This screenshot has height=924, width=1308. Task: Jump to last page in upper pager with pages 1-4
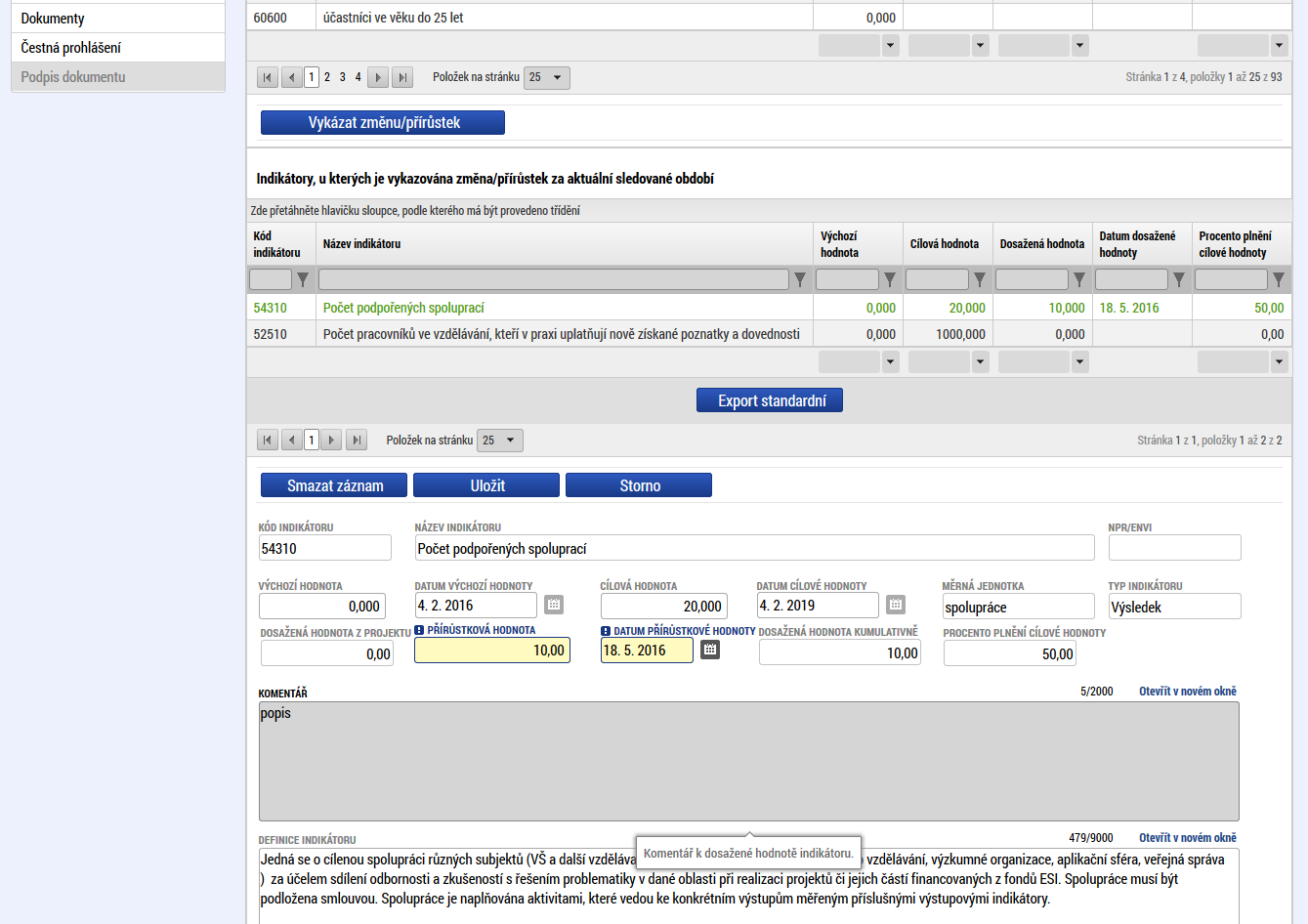point(402,77)
